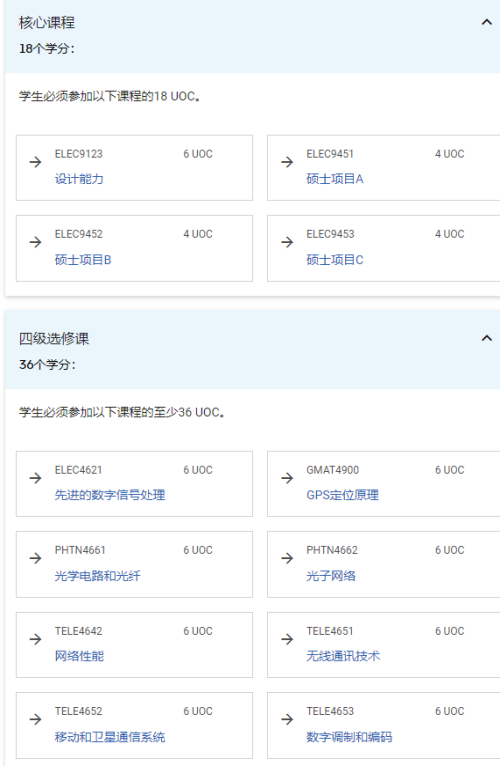Collapse the 四级选修课 section chevron

pos(486,338)
